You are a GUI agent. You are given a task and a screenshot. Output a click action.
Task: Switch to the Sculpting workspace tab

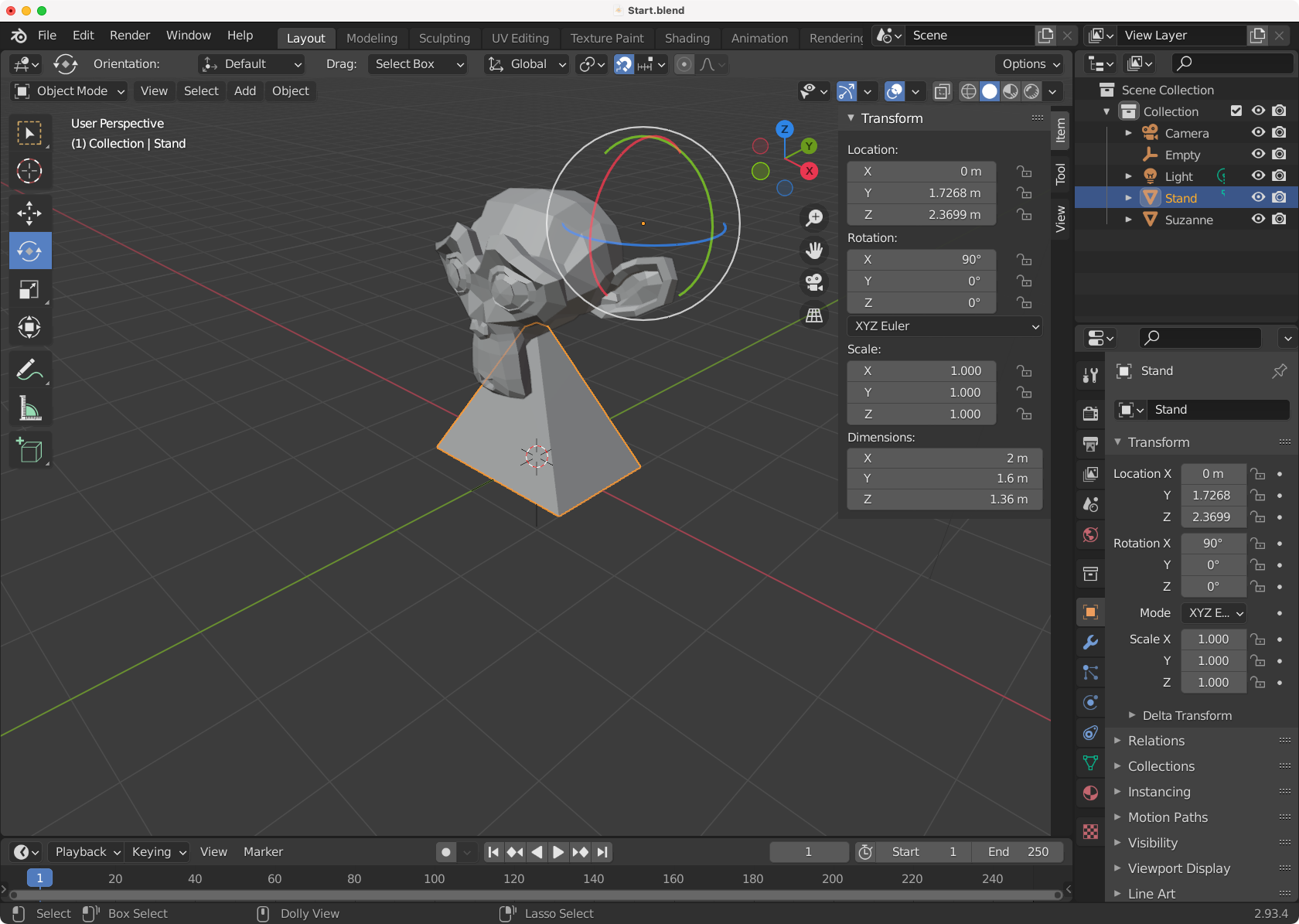(444, 38)
